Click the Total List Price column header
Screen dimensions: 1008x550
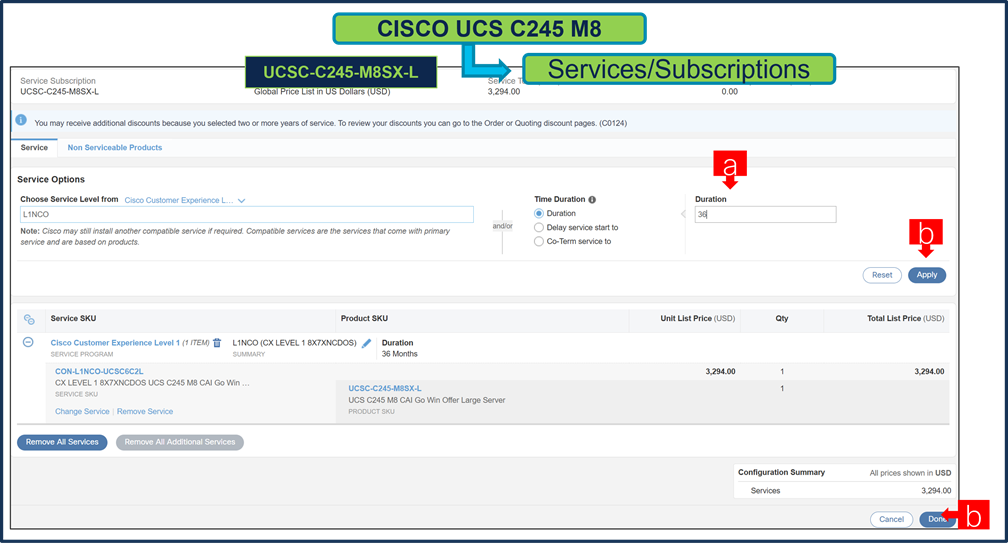pyautogui.click(x=905, y=319)
